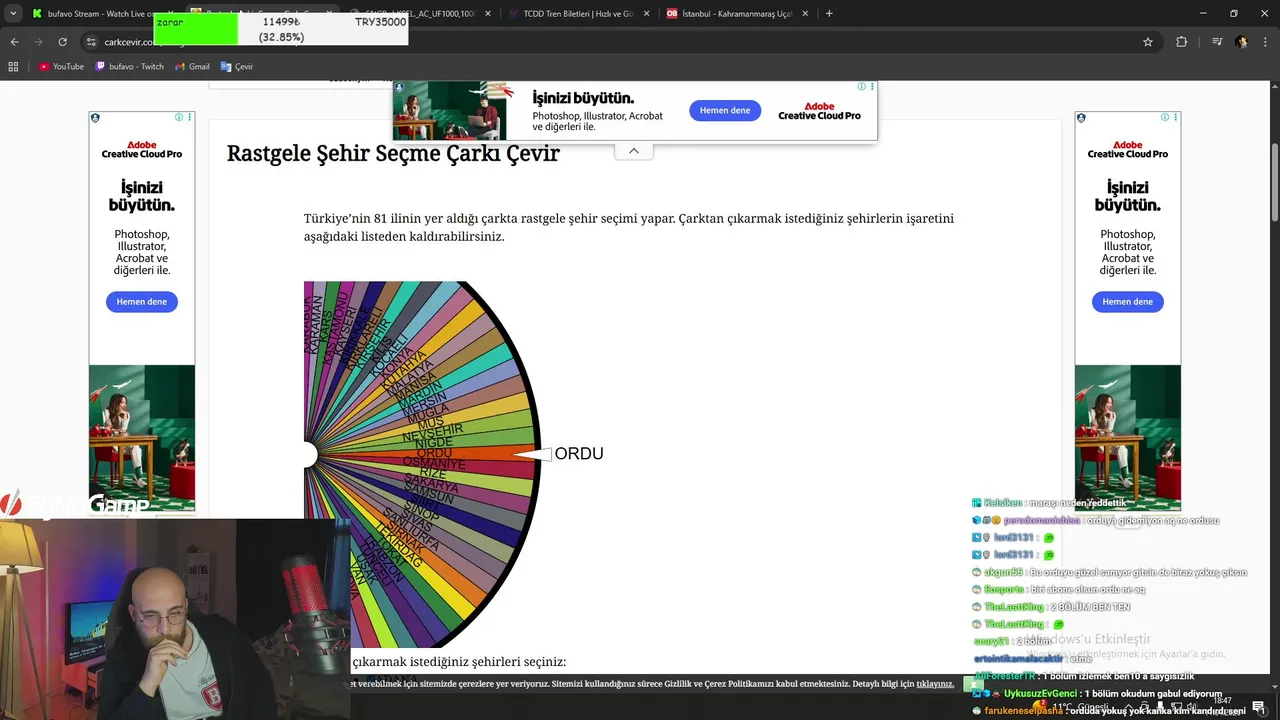The width and height of the screenshot is (1280, 720).
Task: Open right sidebar ad options dots
Action: (x=1175, y=117)
